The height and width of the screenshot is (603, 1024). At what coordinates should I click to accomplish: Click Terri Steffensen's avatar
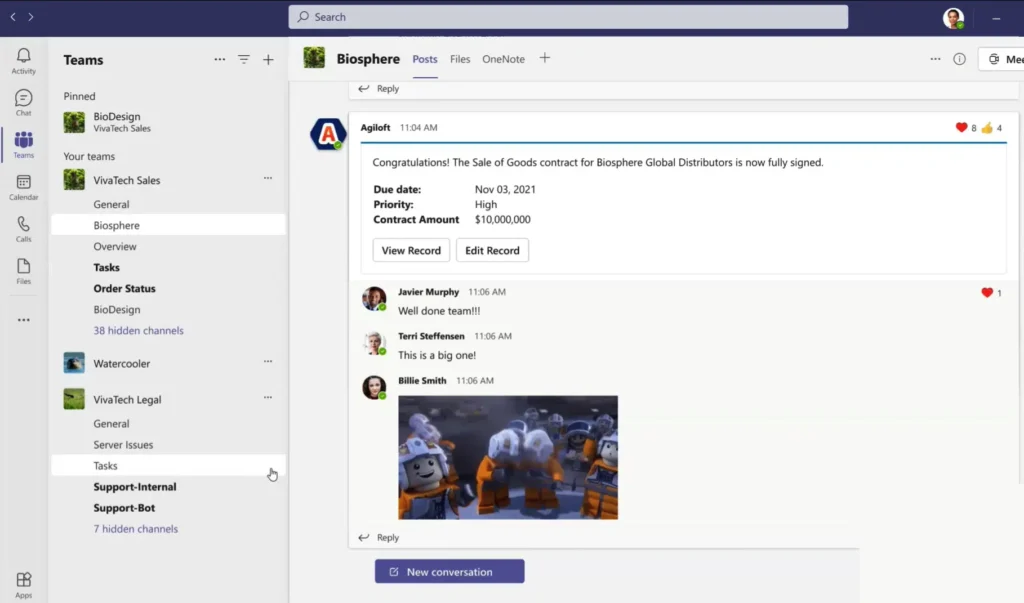374,342
